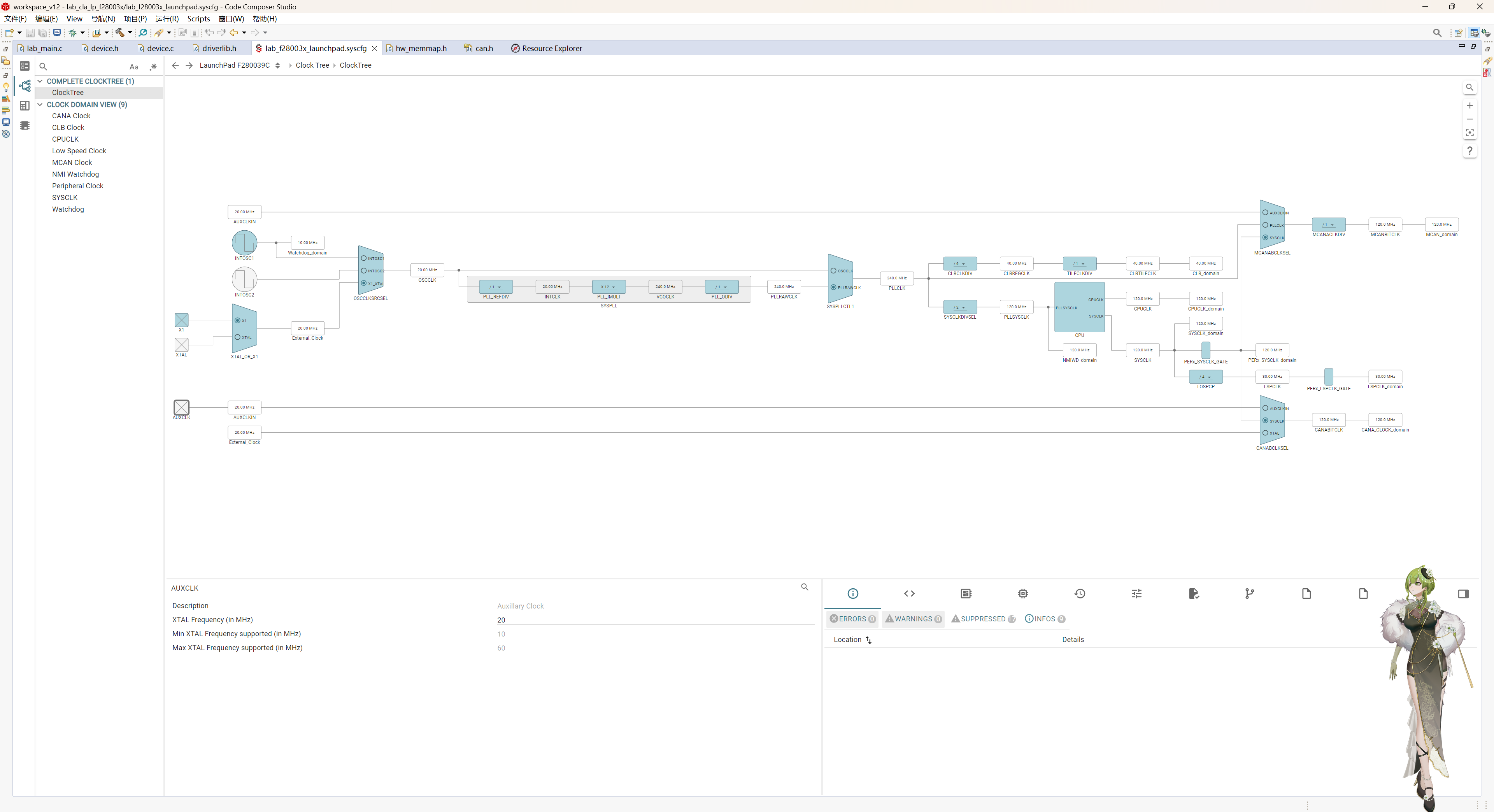Select OSCCLK radio in SYSPLLCTL1 mux
The width and height of the screenshot is (1494, 812).
[833, 271]
